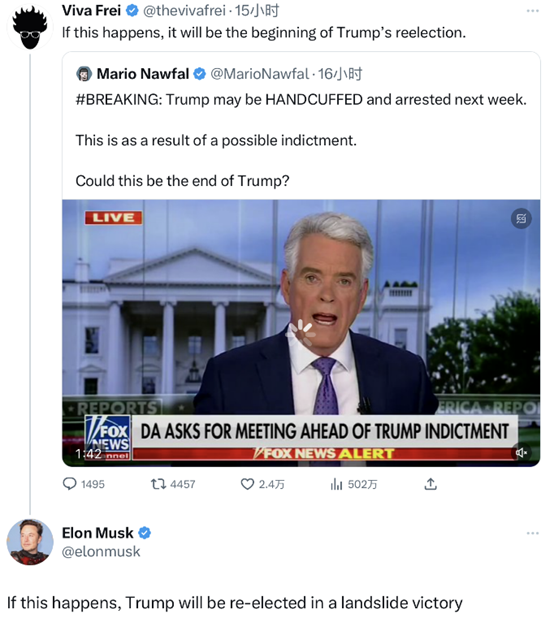Retweet using the icon showing 4457
Screen dimensions: 554x627
pyautogui.click(x=158, y=484)
